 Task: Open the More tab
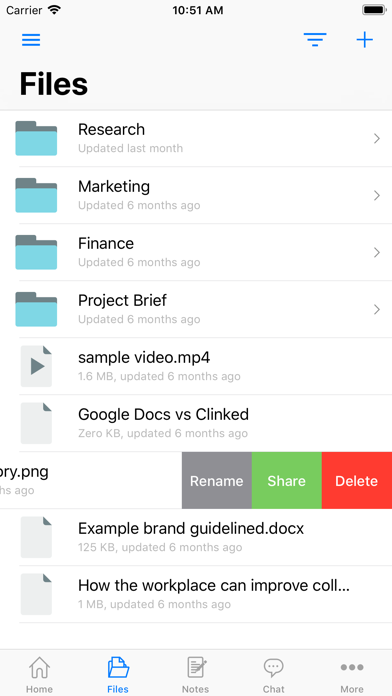click(352, 675)
